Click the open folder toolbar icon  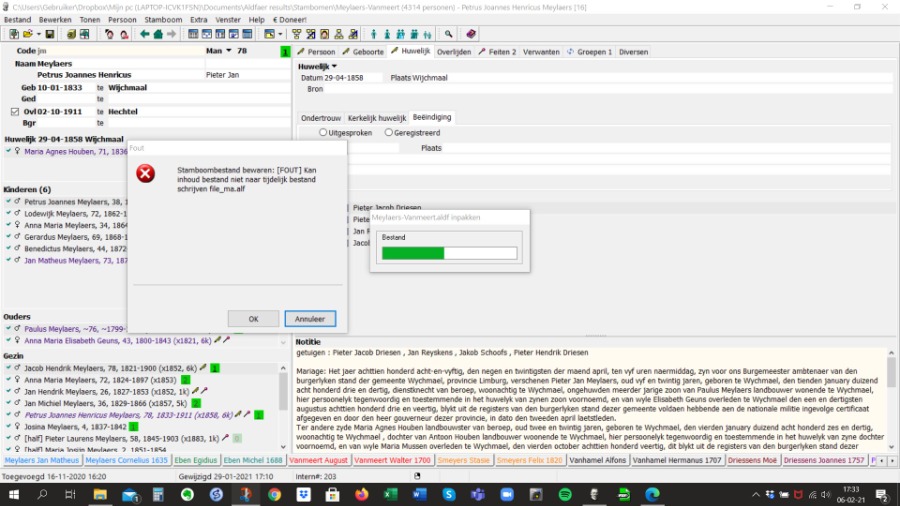click(27, 34)
